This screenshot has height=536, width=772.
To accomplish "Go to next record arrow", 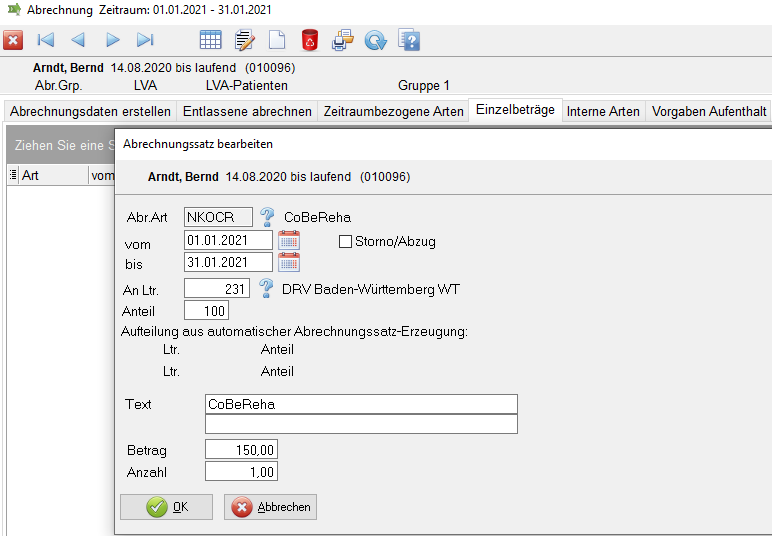I will (112, 40).
